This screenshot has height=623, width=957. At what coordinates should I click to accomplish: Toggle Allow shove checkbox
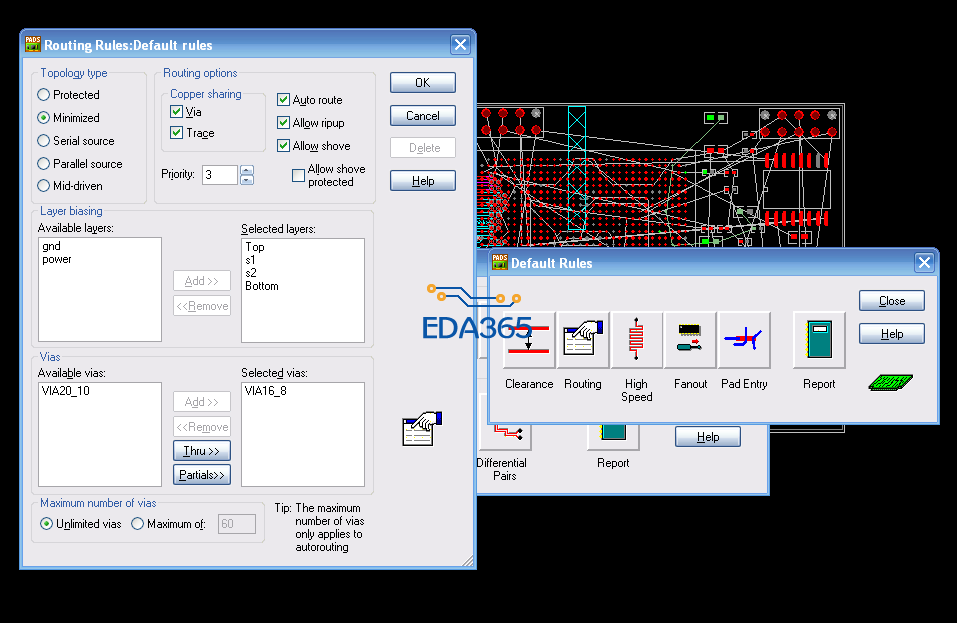[x=283, y=146]
